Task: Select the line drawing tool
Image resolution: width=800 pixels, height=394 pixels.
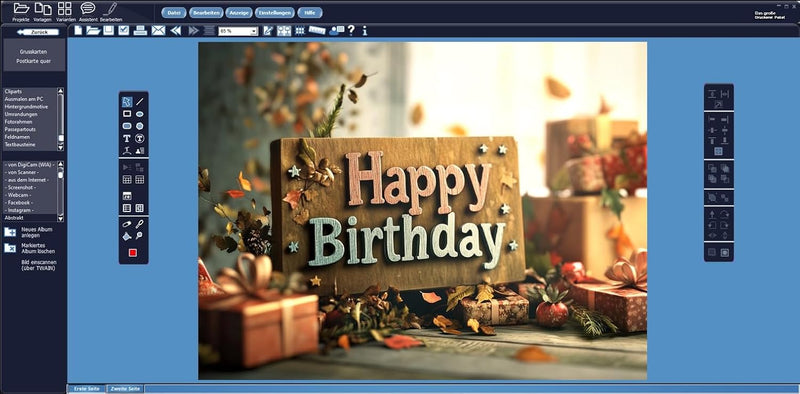Action: pyautogui.click(x=139, y=102)
